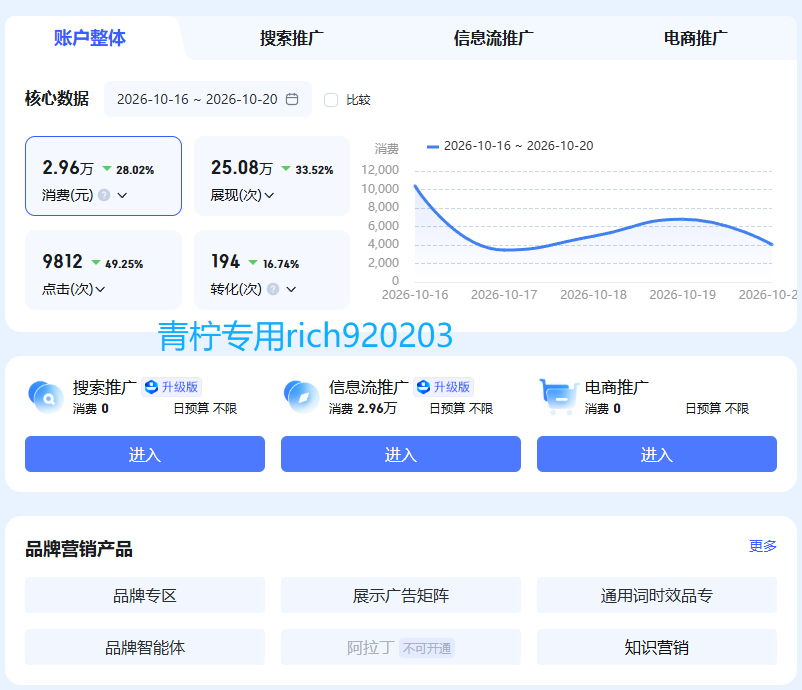Switch to the 账户整体 tab
This screenshot has width=802, height=690.
(90, 38)
